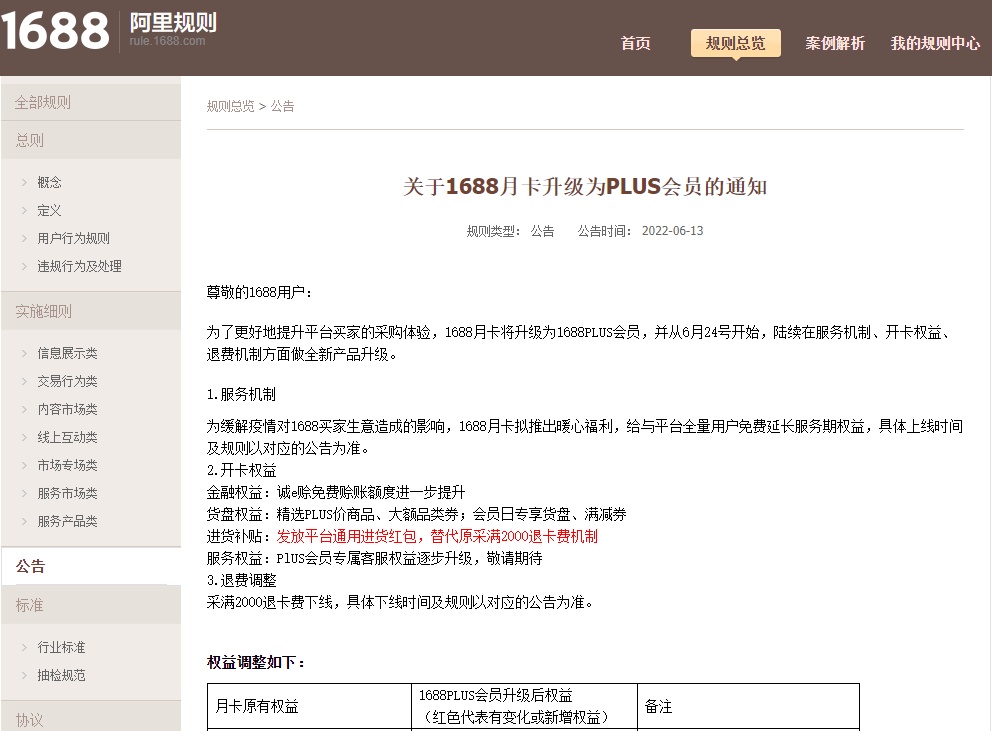Screen dimensions: 992x731
Task: Click the 规则总览 breadcrumb link
Action: point(230,106)
